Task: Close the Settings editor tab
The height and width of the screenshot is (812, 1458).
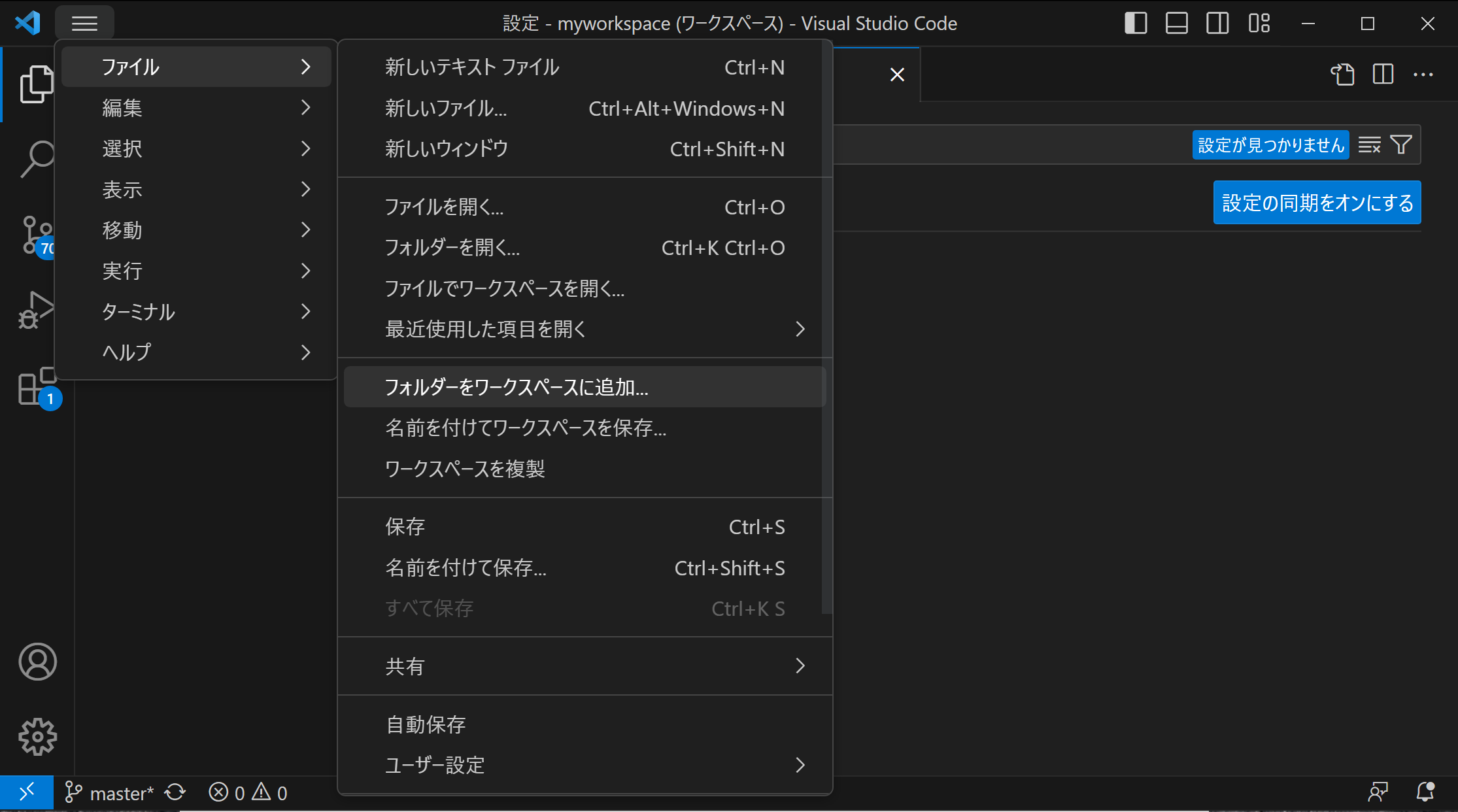Action: pyautogui.click(x=897, y=75)
